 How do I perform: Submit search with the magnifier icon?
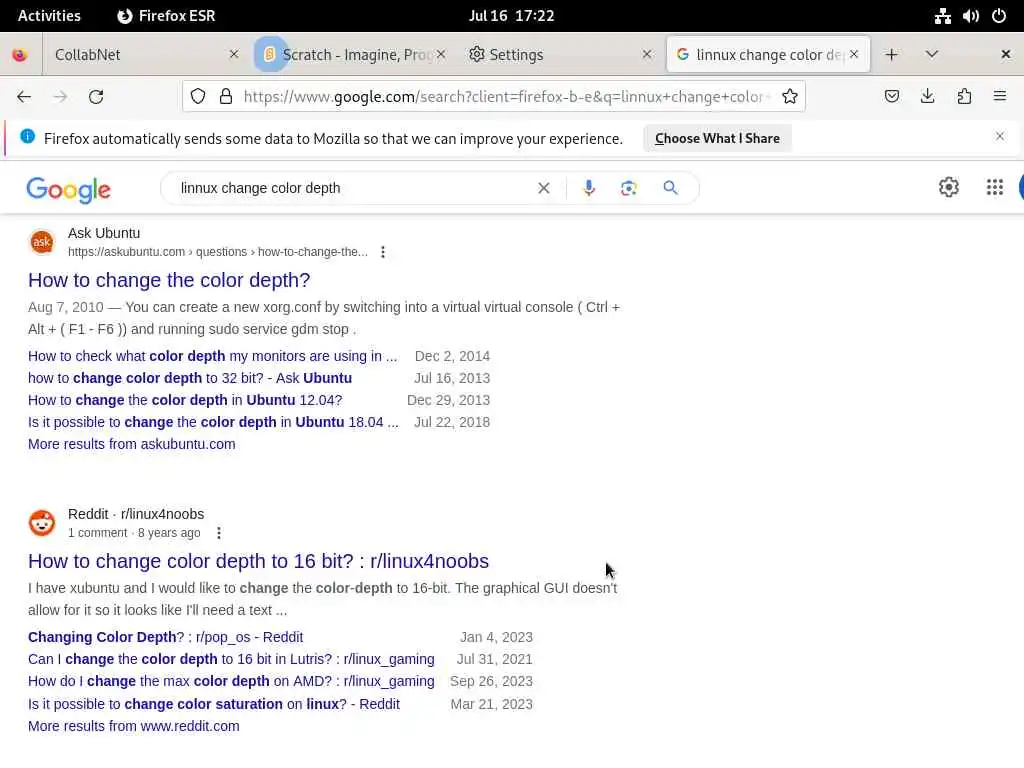click(x=670, y=188)
